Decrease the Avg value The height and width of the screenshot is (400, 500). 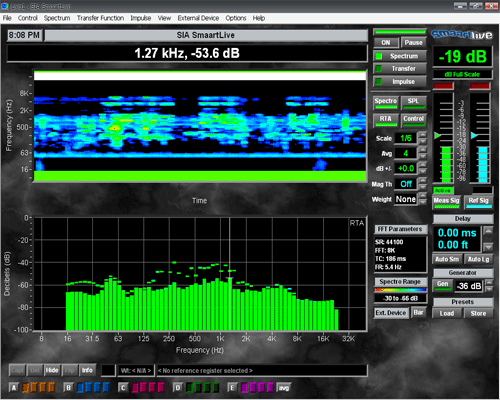pos(422,156)
